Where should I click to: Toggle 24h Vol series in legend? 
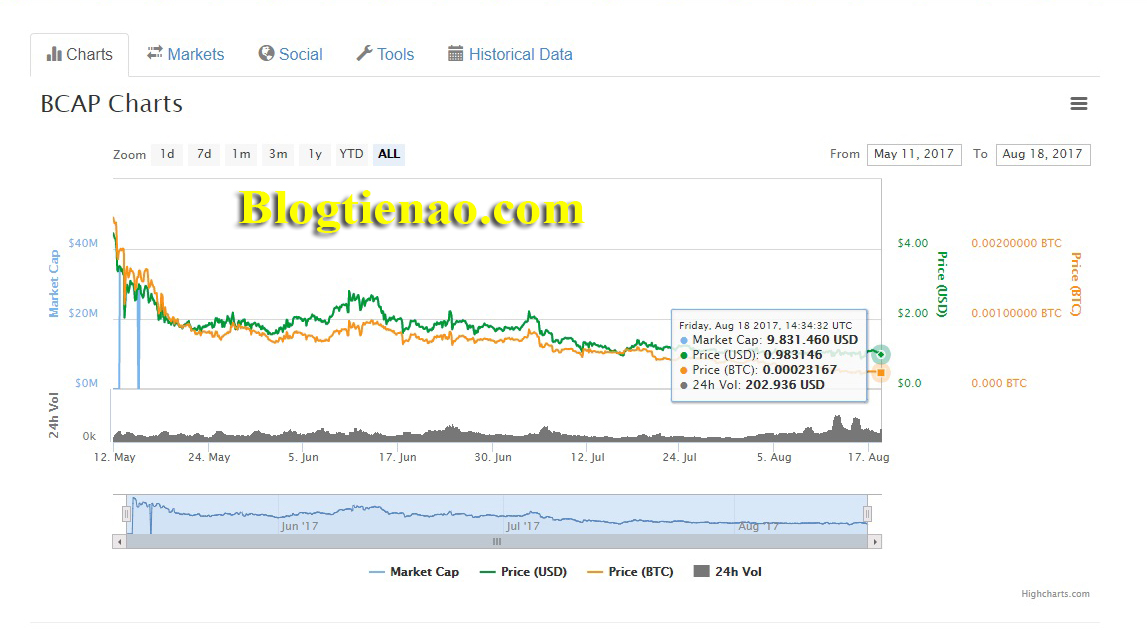click(x=728, y=572)
